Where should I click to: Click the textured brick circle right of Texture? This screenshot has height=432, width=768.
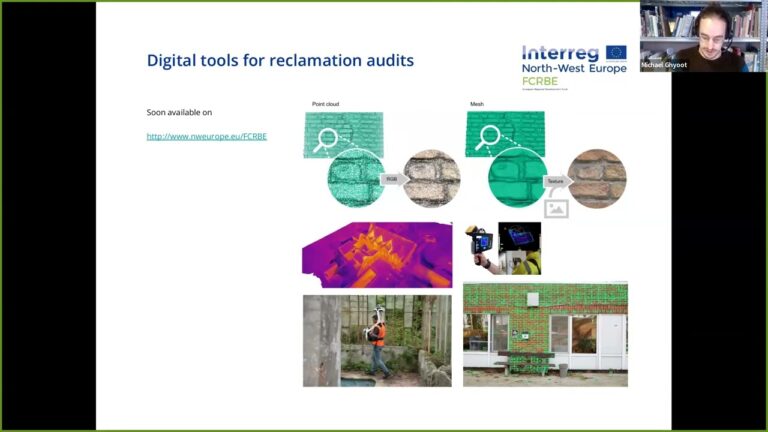point(597,178)
